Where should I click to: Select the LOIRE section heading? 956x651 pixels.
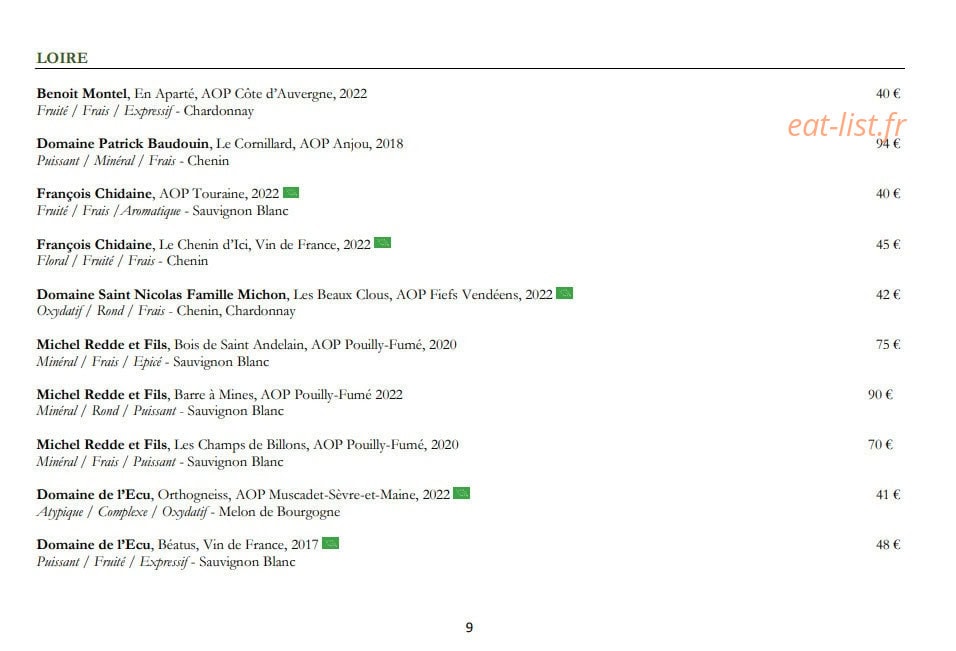coord(62,58)
